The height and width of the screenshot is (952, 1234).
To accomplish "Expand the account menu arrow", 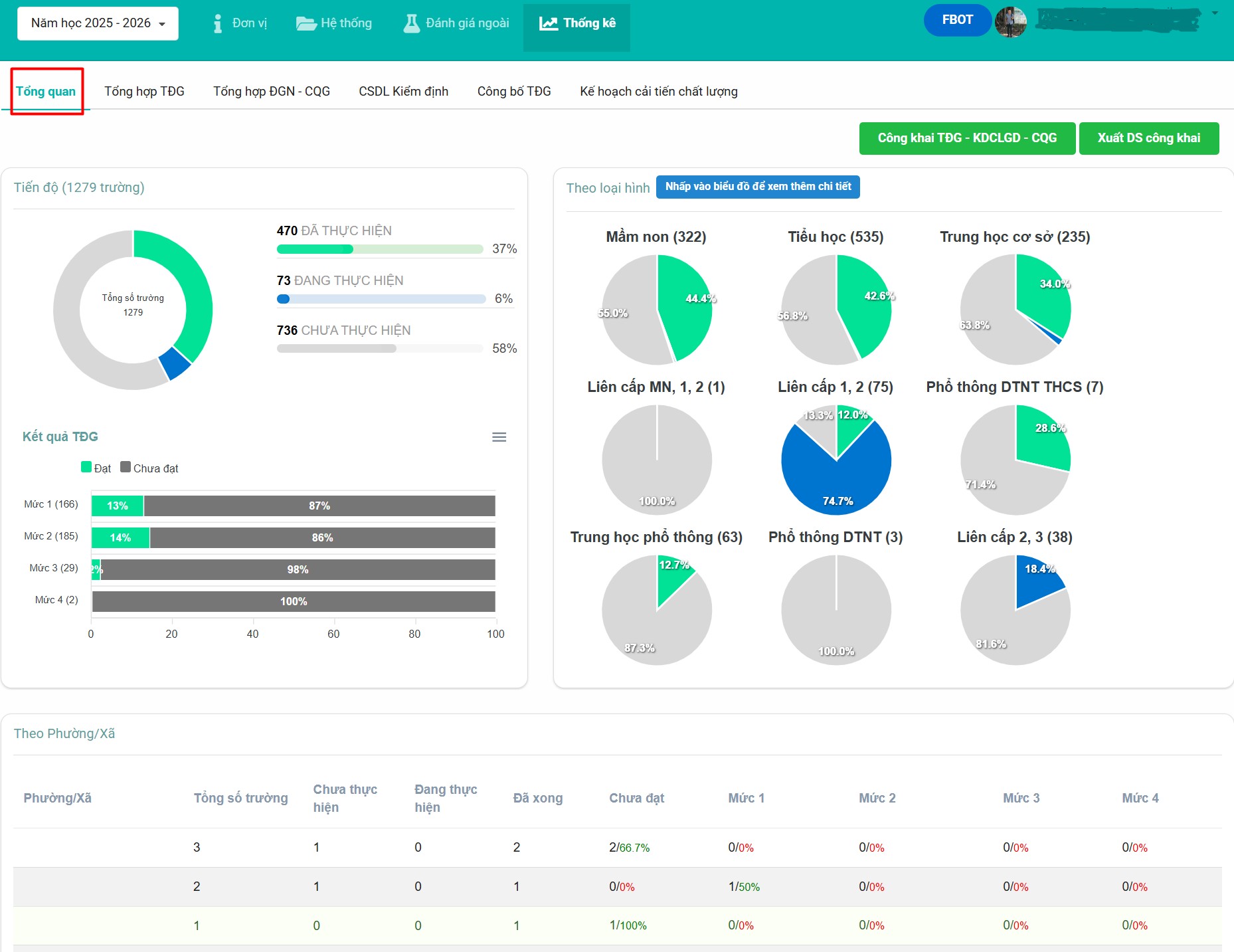I will (1215, 13).
